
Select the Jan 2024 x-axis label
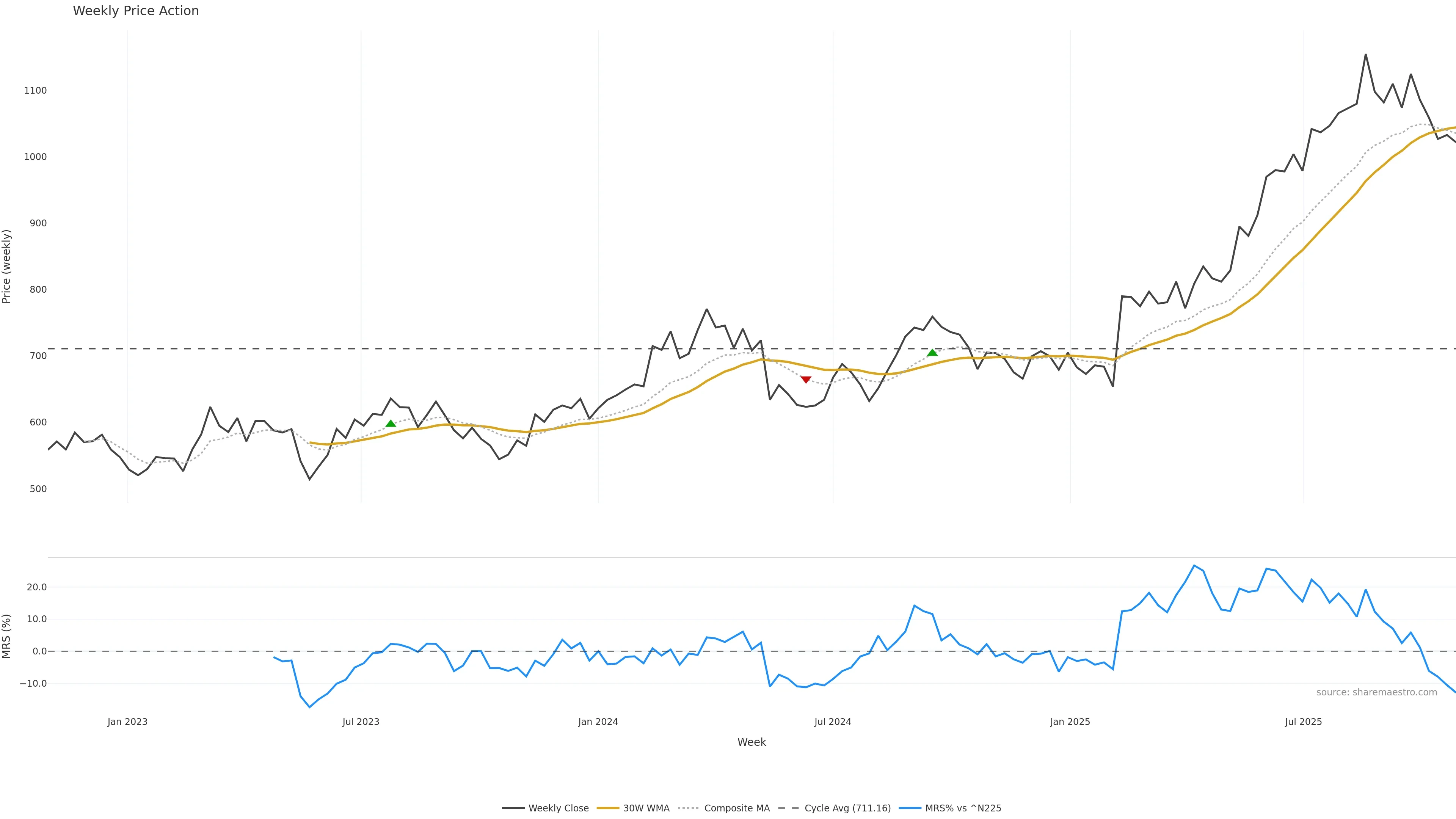(598, 722)
